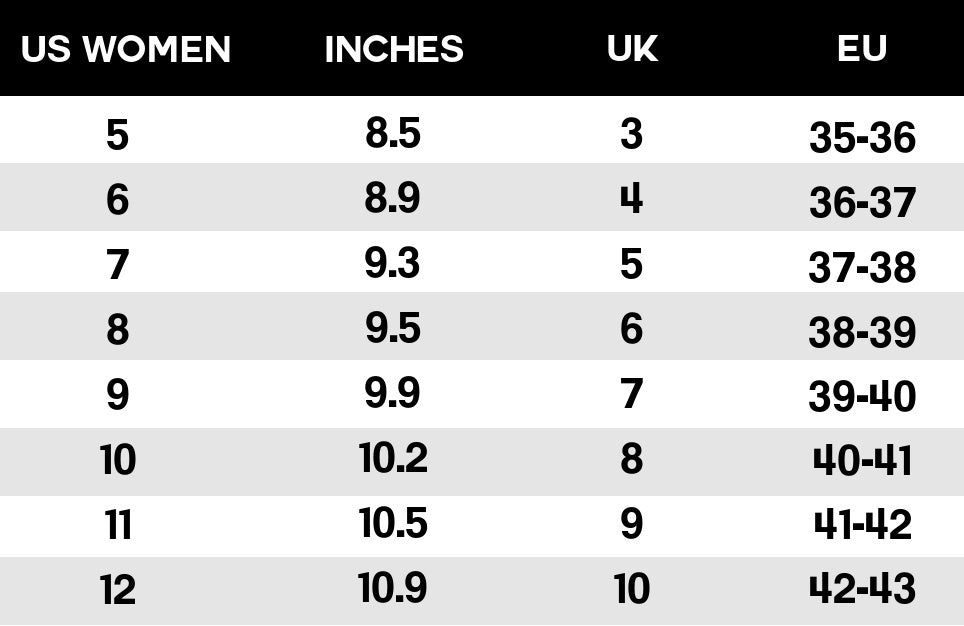Select US women size 9 cell

point(117,394)
